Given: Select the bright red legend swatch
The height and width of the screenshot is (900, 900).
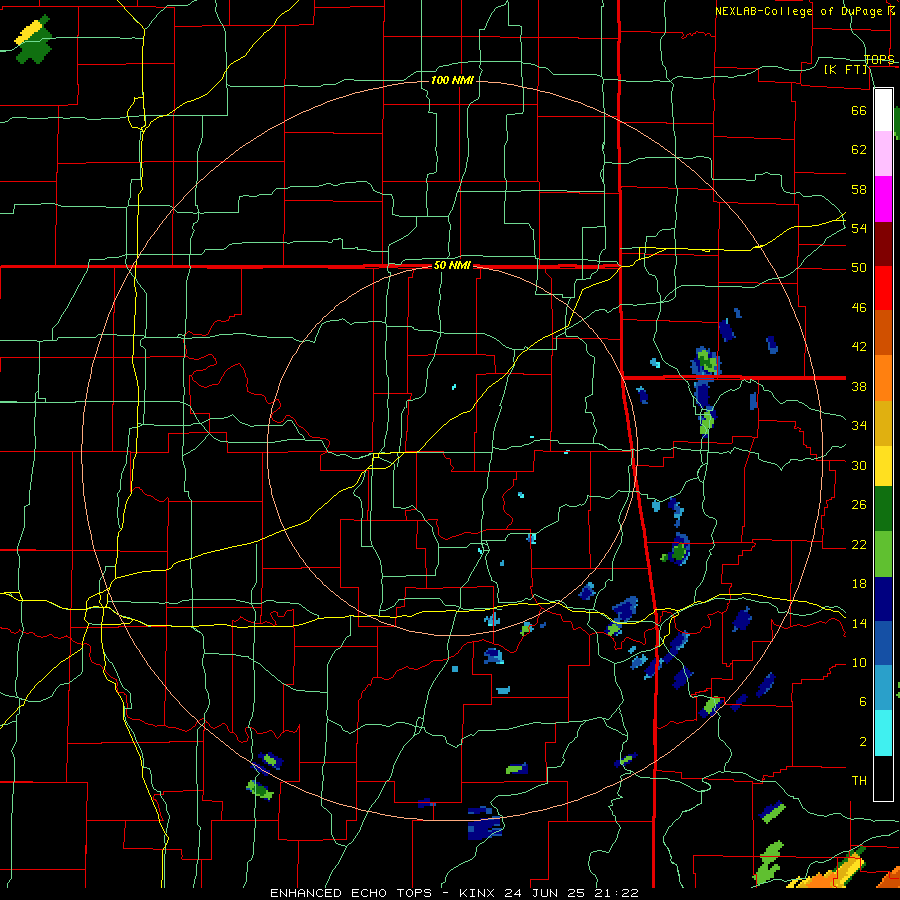Looking at the screenshot, I should click(883, 288).
